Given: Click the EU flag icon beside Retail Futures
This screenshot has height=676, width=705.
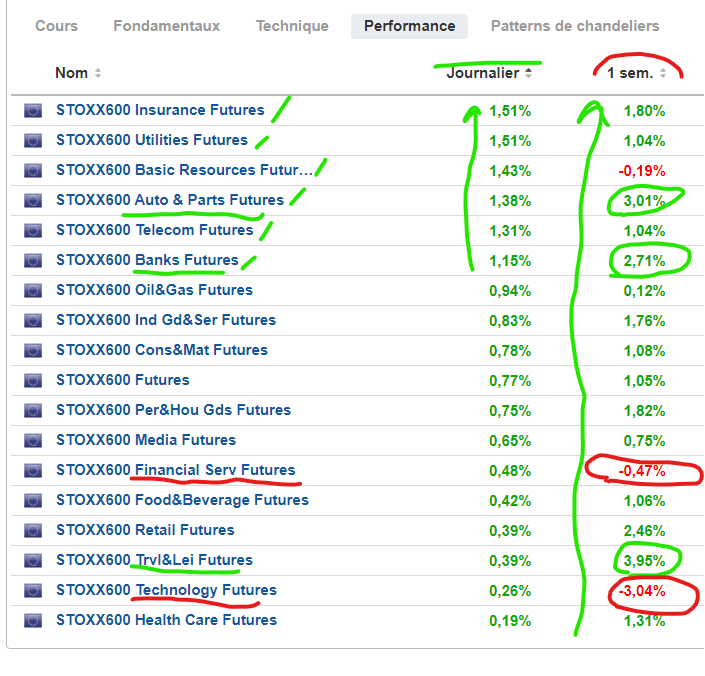Looking at the screenshot, I should pyautogui.click(x=33, y=531).
